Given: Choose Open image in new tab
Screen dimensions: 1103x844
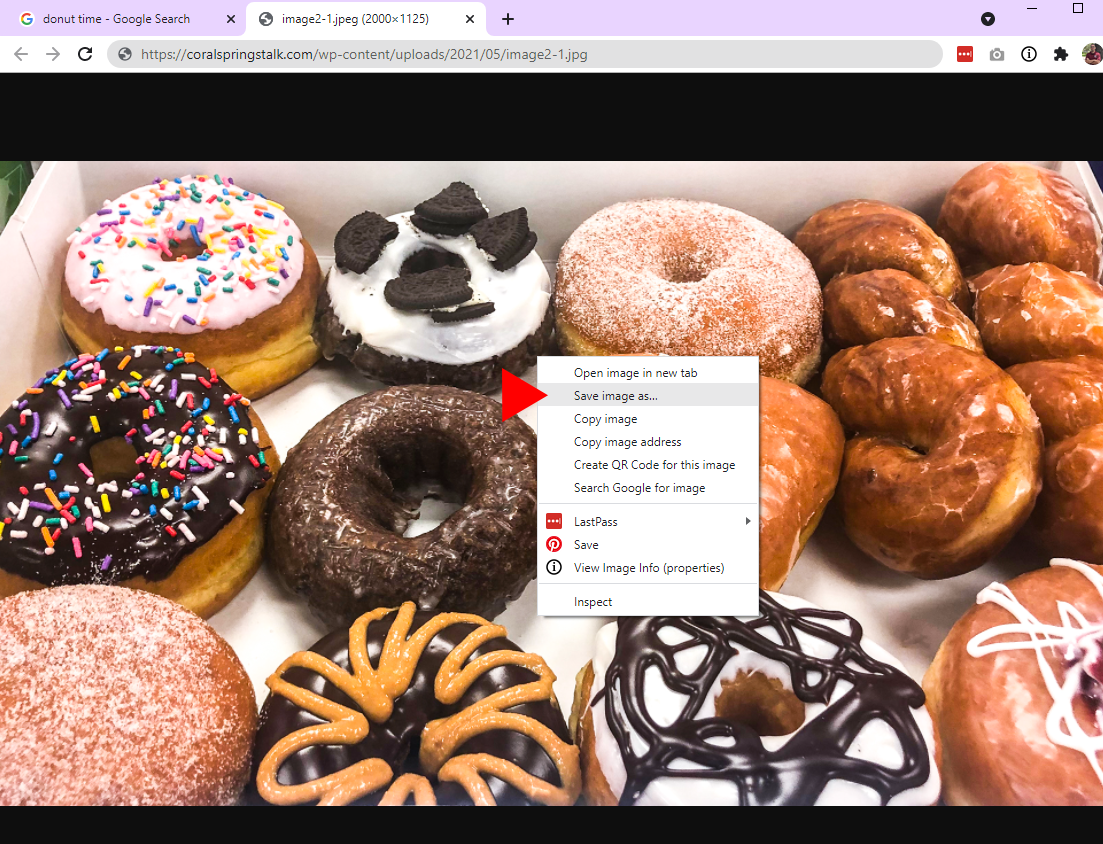Looking at the screenshot, I should (648, 373).
